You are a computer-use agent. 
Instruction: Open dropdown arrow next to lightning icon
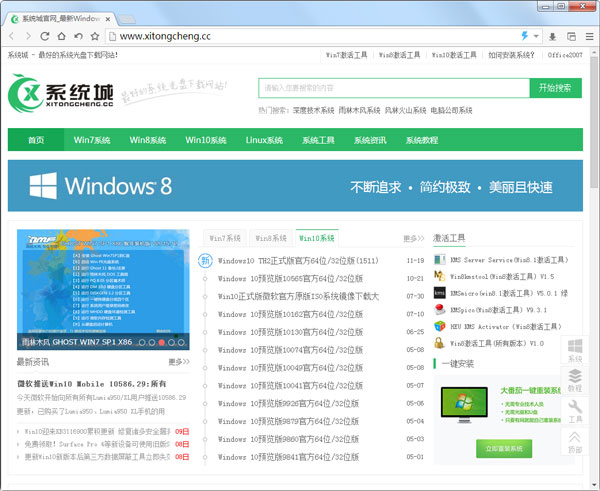coord(536,36)
